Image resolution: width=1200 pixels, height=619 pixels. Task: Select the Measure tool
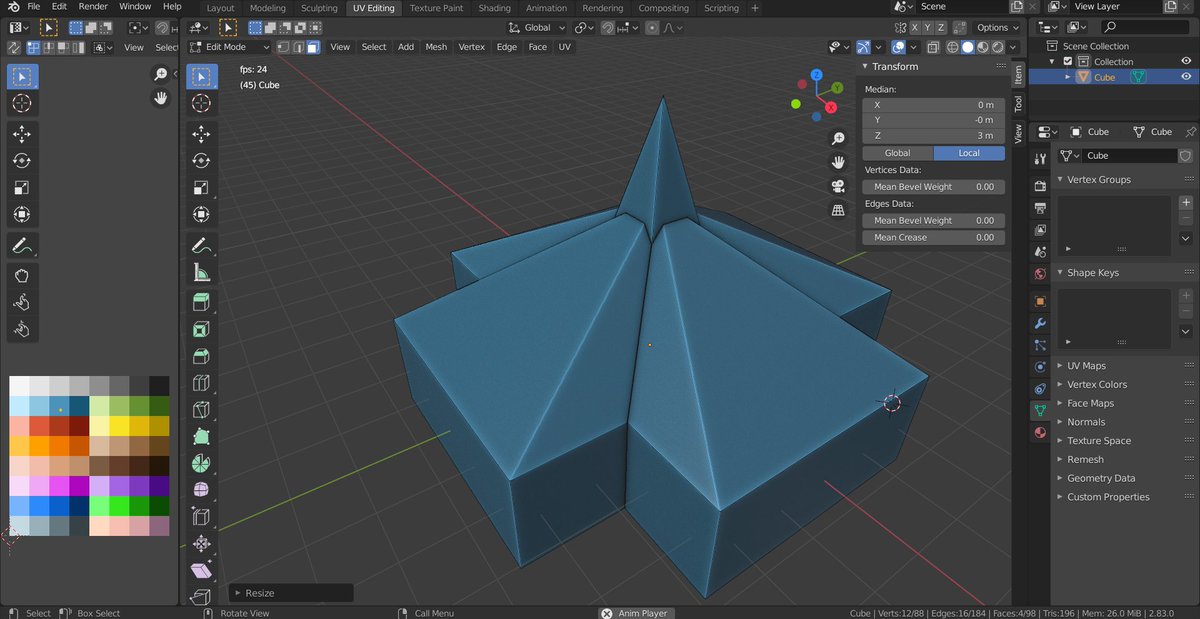201,273
